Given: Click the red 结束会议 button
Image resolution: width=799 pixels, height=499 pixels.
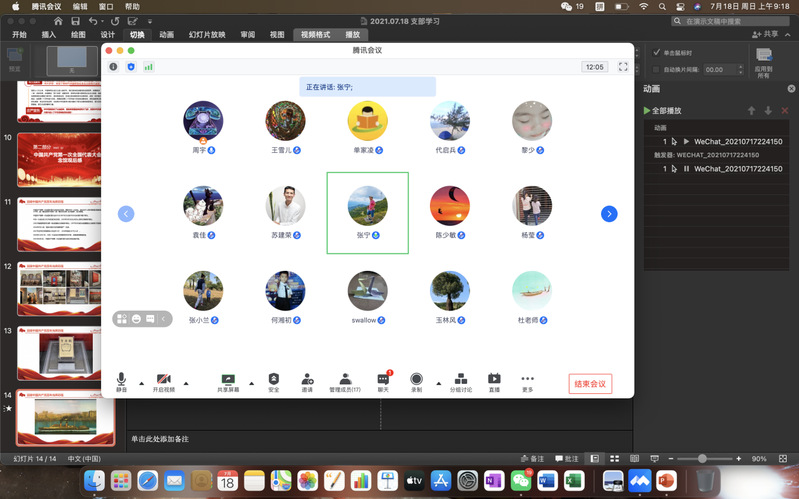Looking at the screenshot, I should [x=589, y=384].
